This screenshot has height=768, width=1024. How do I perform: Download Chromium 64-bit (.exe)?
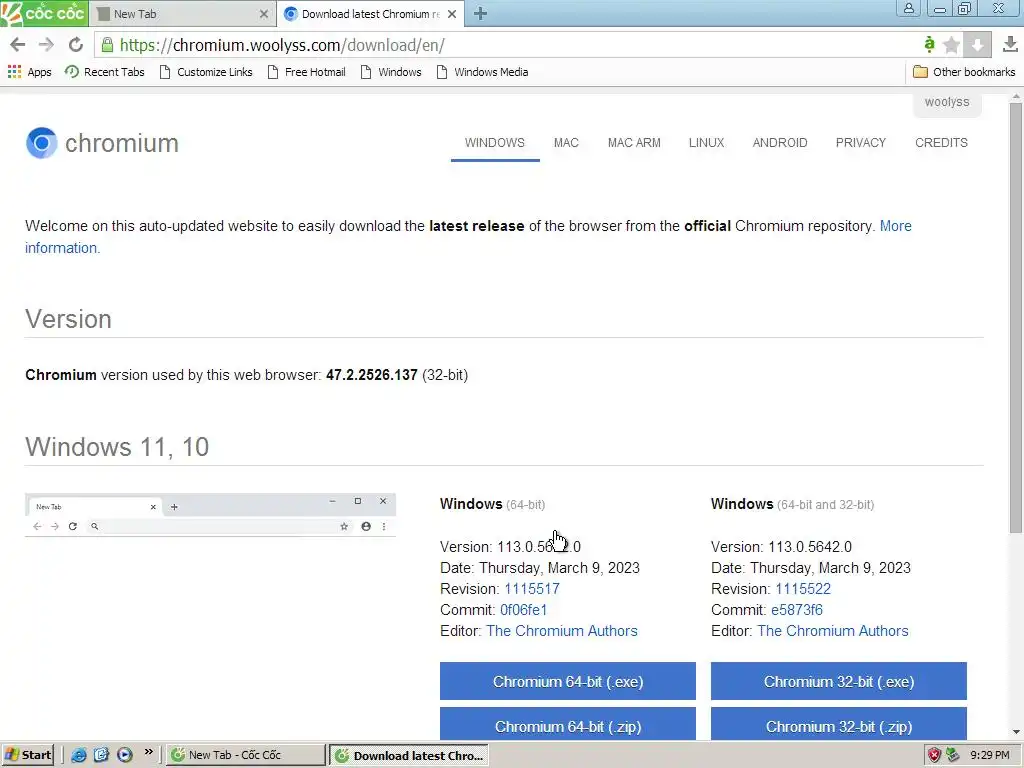[x=568, y=681]
